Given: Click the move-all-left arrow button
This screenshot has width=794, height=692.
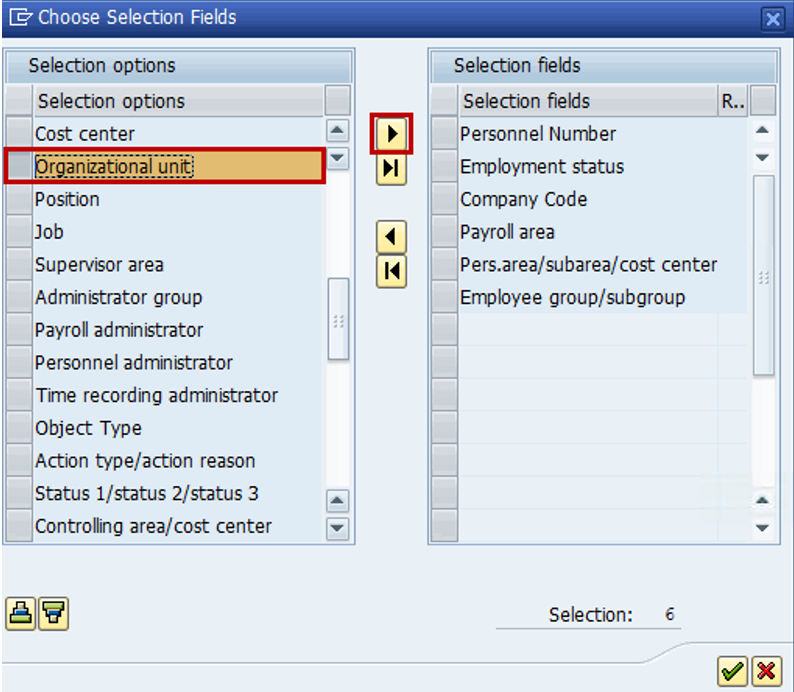Looking at the screenshot, I should pyautogui.click(x=391, y=271).
